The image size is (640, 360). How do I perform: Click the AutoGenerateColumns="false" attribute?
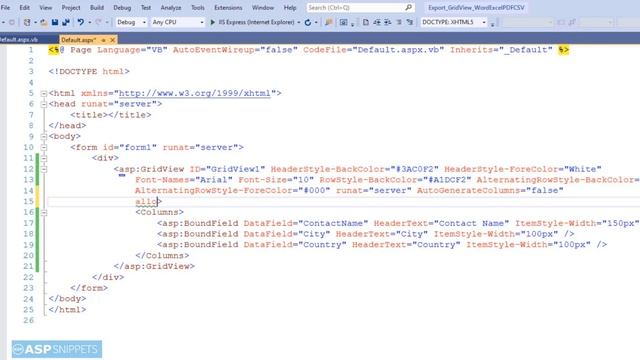[490, 191]
